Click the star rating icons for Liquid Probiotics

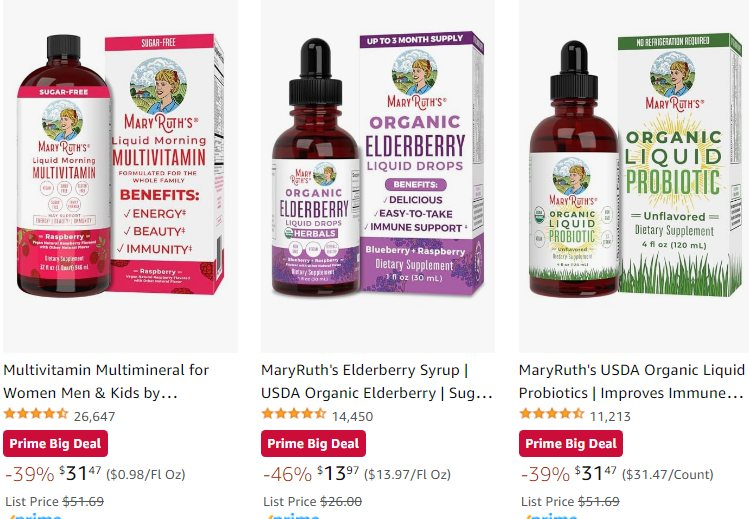pos(552,413)
